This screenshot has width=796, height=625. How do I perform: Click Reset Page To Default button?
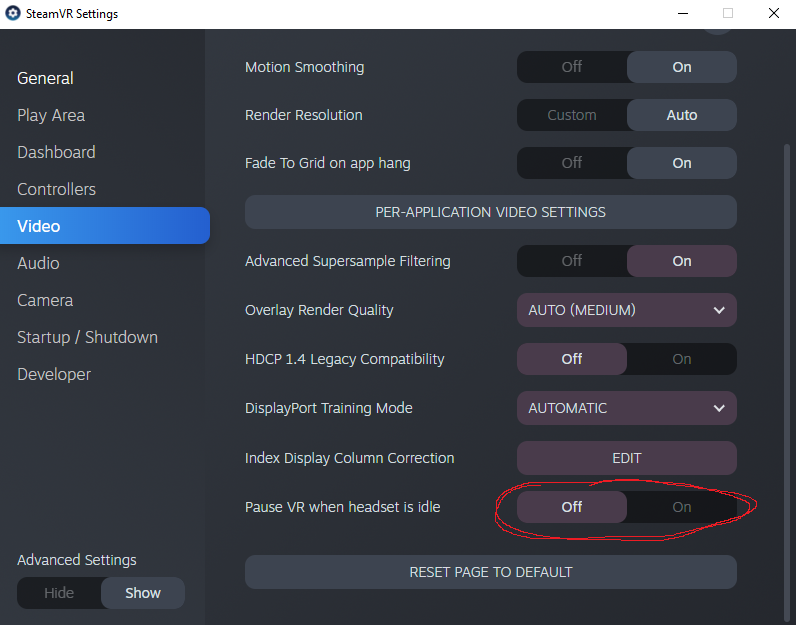pyautogui.click(x=490, y=572)
